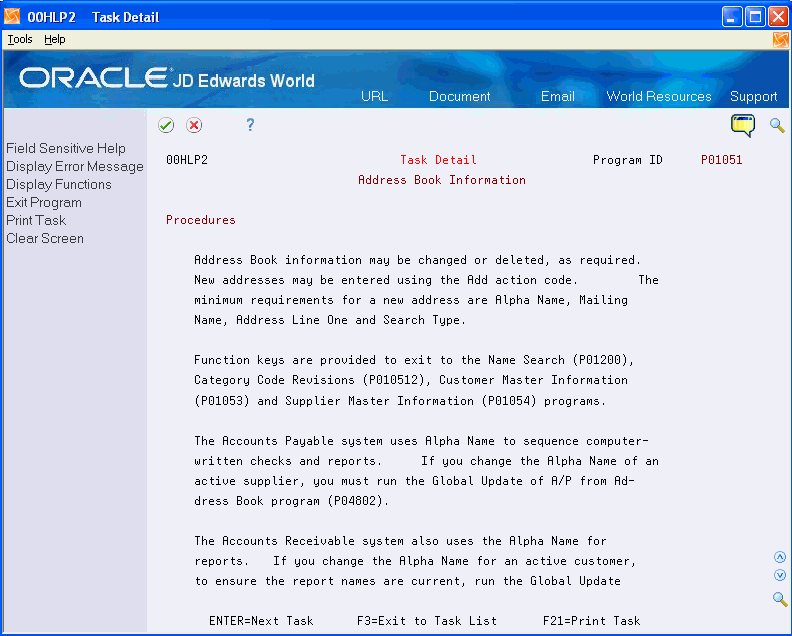This screenshot has height=636, width=792.
Task: Maximize the Task Detail window
Action: coord(755,17)
